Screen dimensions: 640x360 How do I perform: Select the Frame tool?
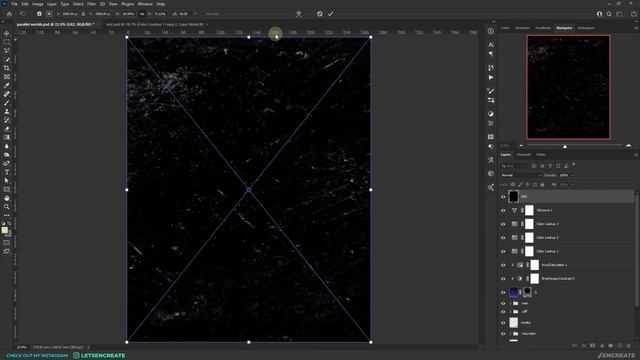(x=7, y=77)
